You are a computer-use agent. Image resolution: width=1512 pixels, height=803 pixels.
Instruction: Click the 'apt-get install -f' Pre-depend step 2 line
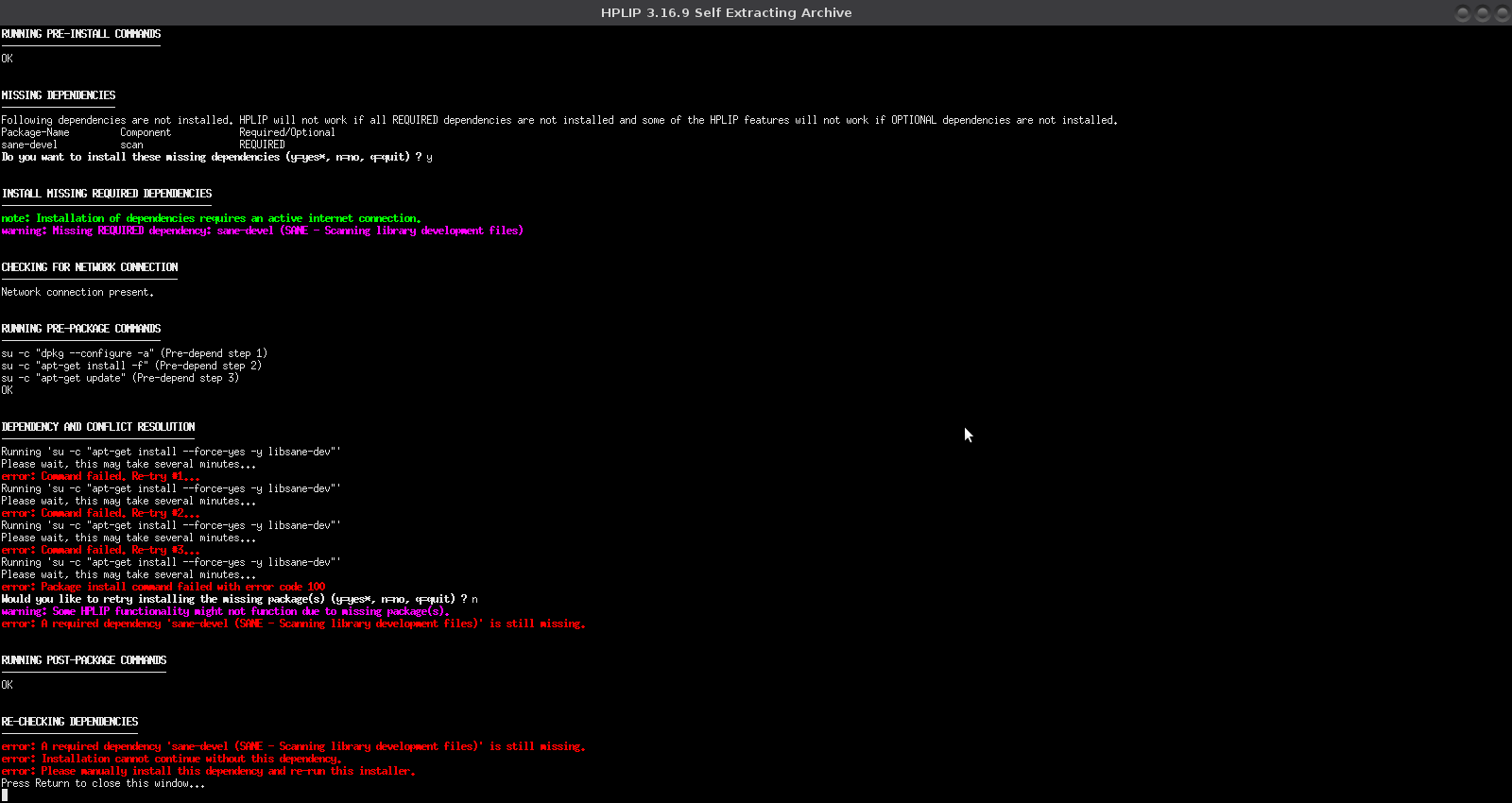(131, 366)
